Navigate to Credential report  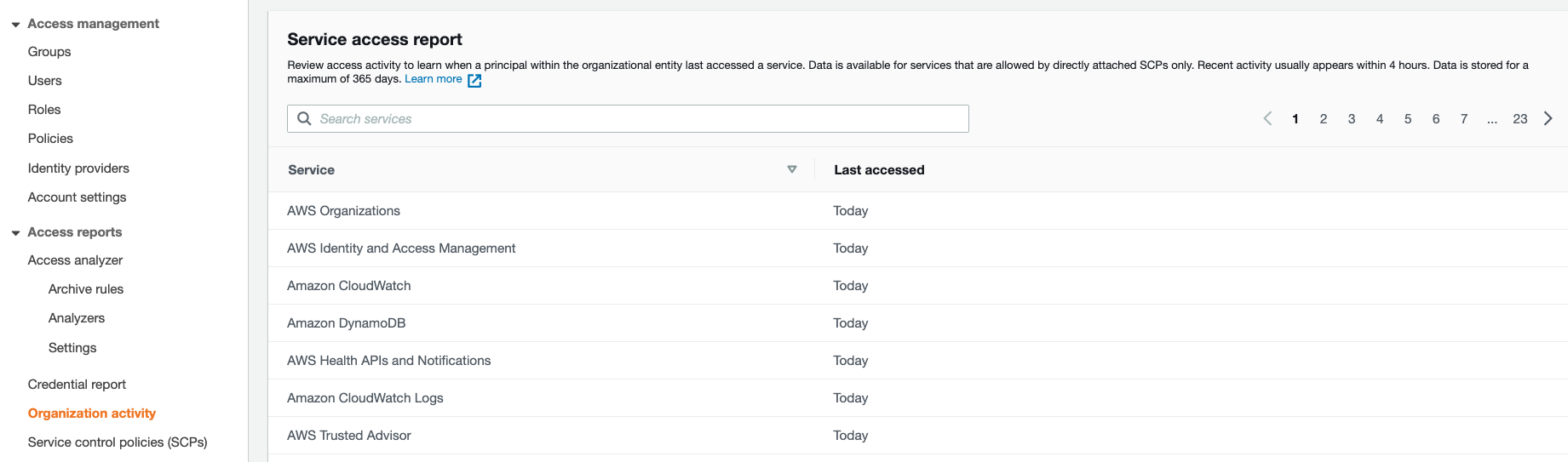click(x=77, y=384)
